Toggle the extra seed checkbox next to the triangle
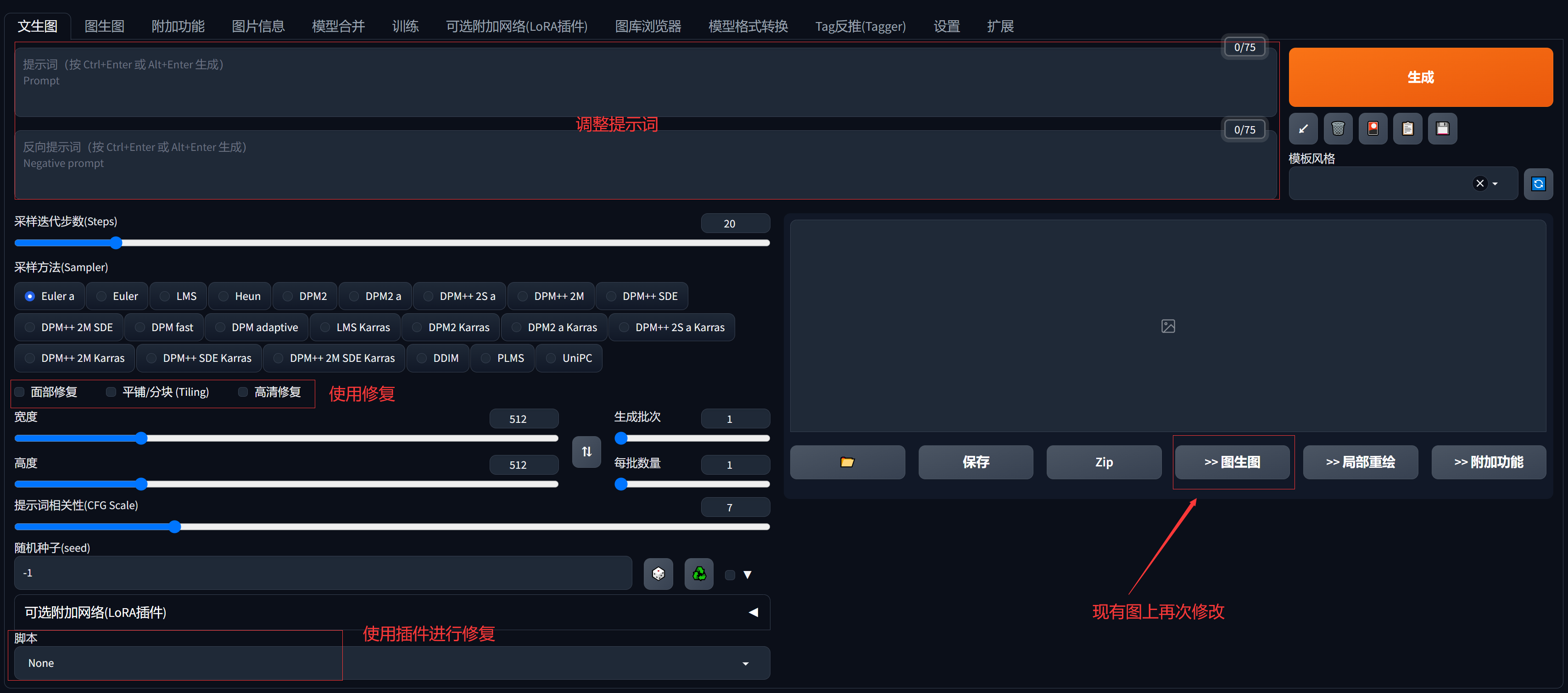 coord(730,574)
